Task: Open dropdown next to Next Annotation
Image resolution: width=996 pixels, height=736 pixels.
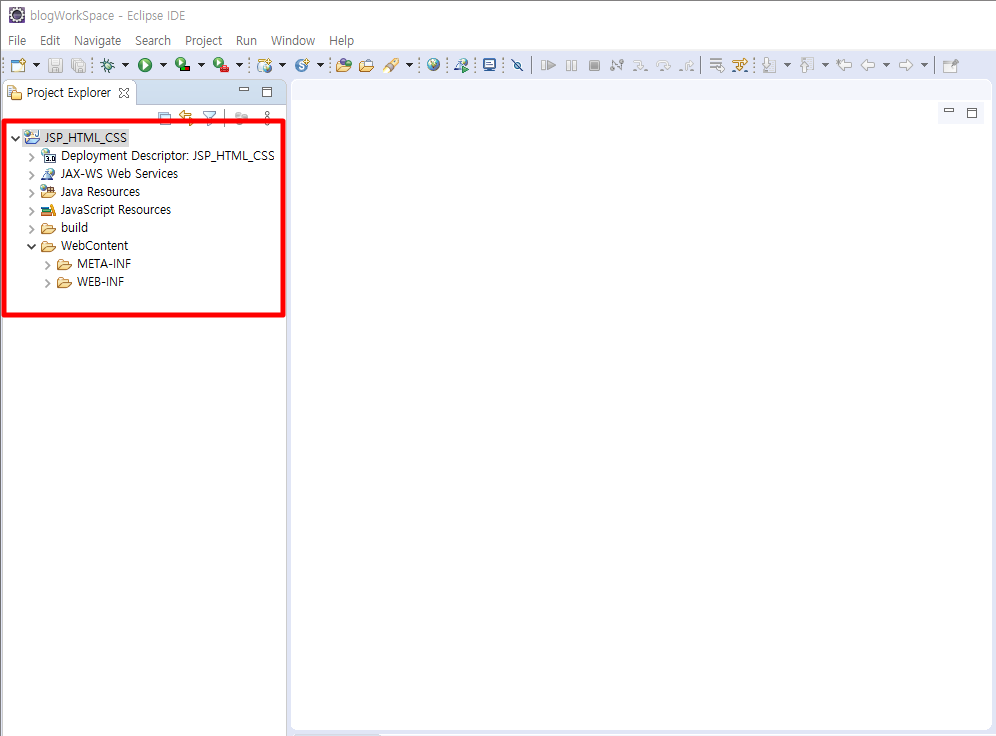Action: (x=788, y=65)
